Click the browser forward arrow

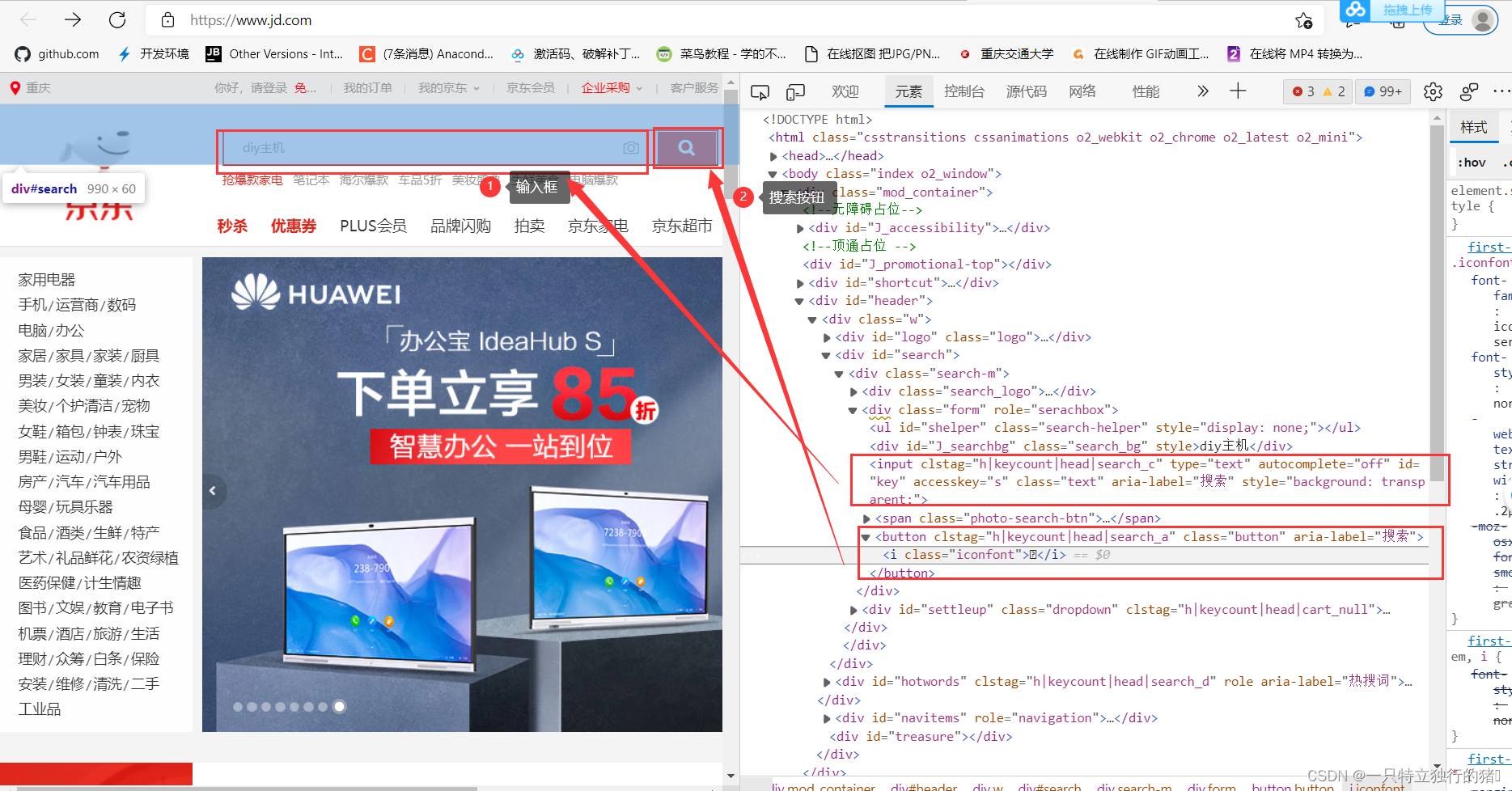pyautogui.click(x=73, y=20)
